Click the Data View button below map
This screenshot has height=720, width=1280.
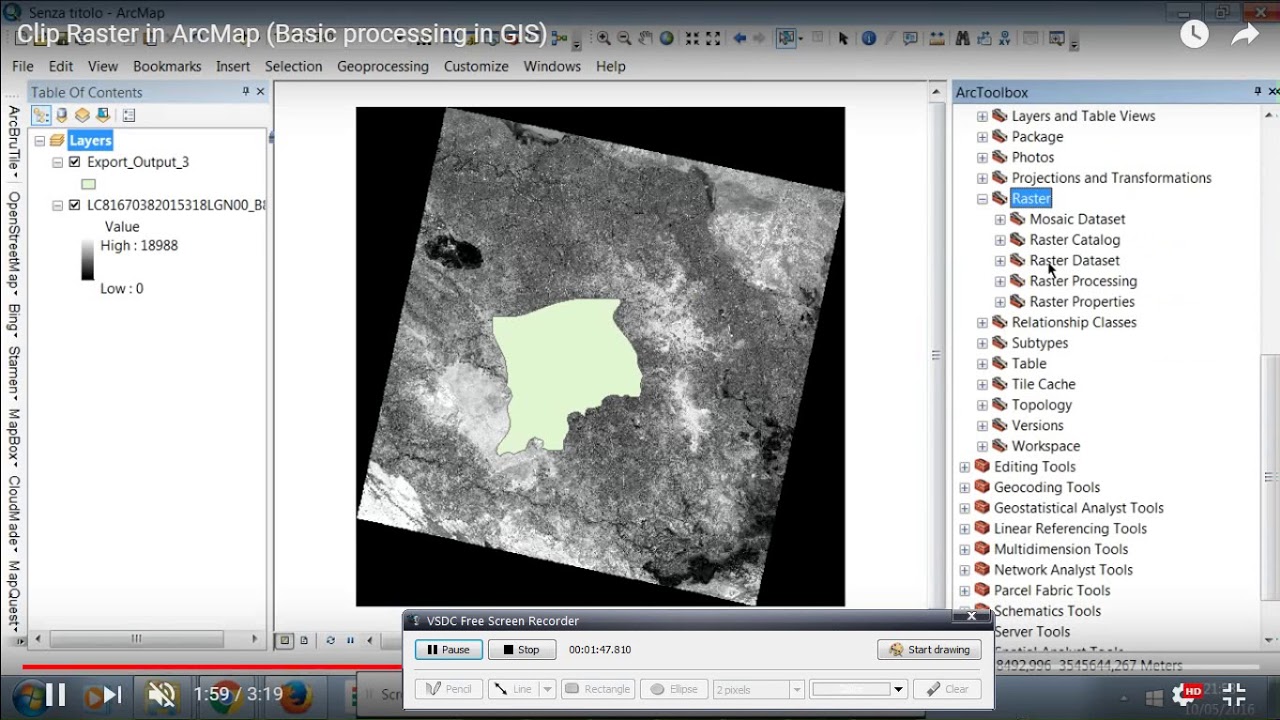[285, 640]
